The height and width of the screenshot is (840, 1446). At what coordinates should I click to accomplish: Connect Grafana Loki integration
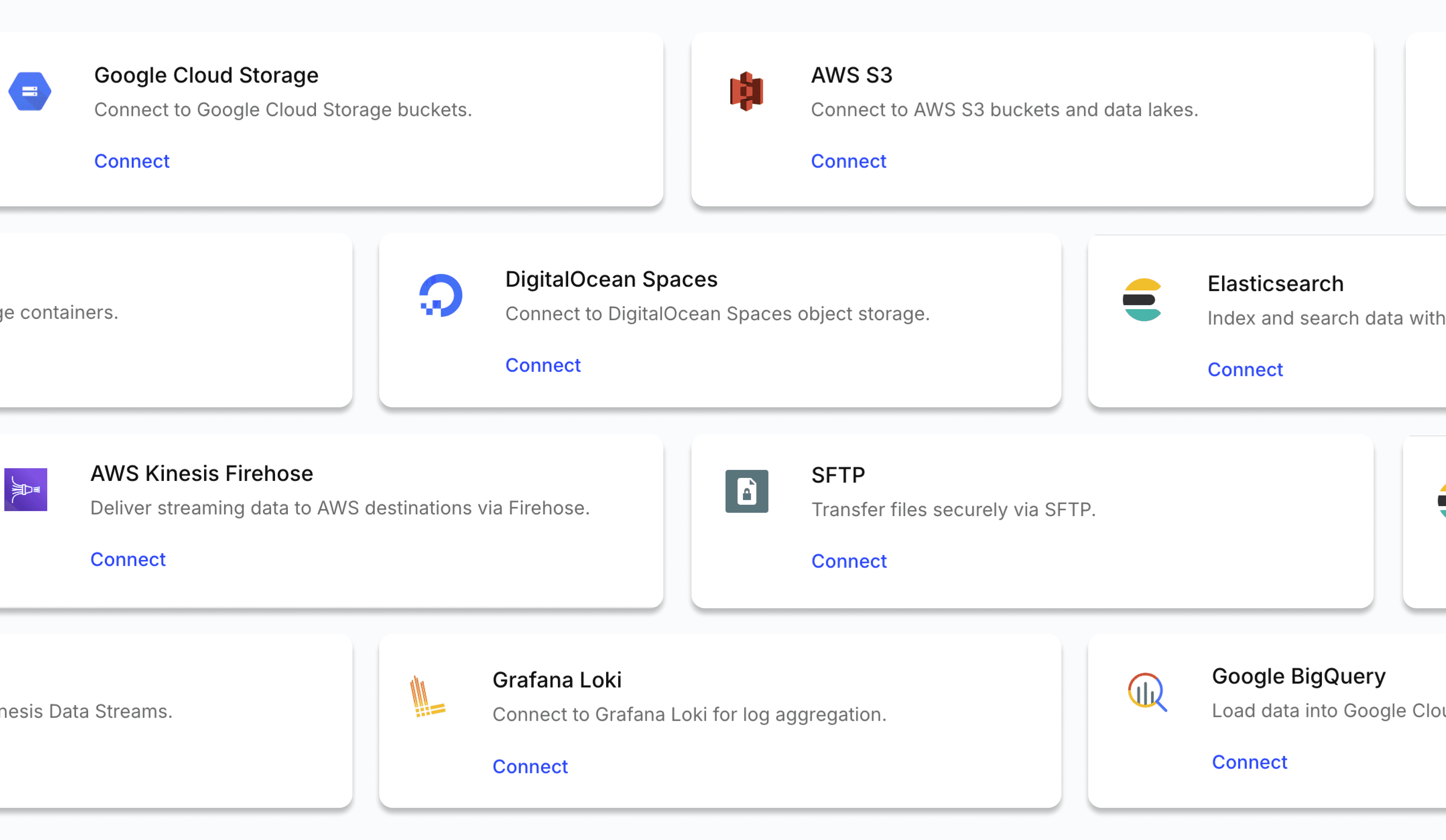(530, 767)
